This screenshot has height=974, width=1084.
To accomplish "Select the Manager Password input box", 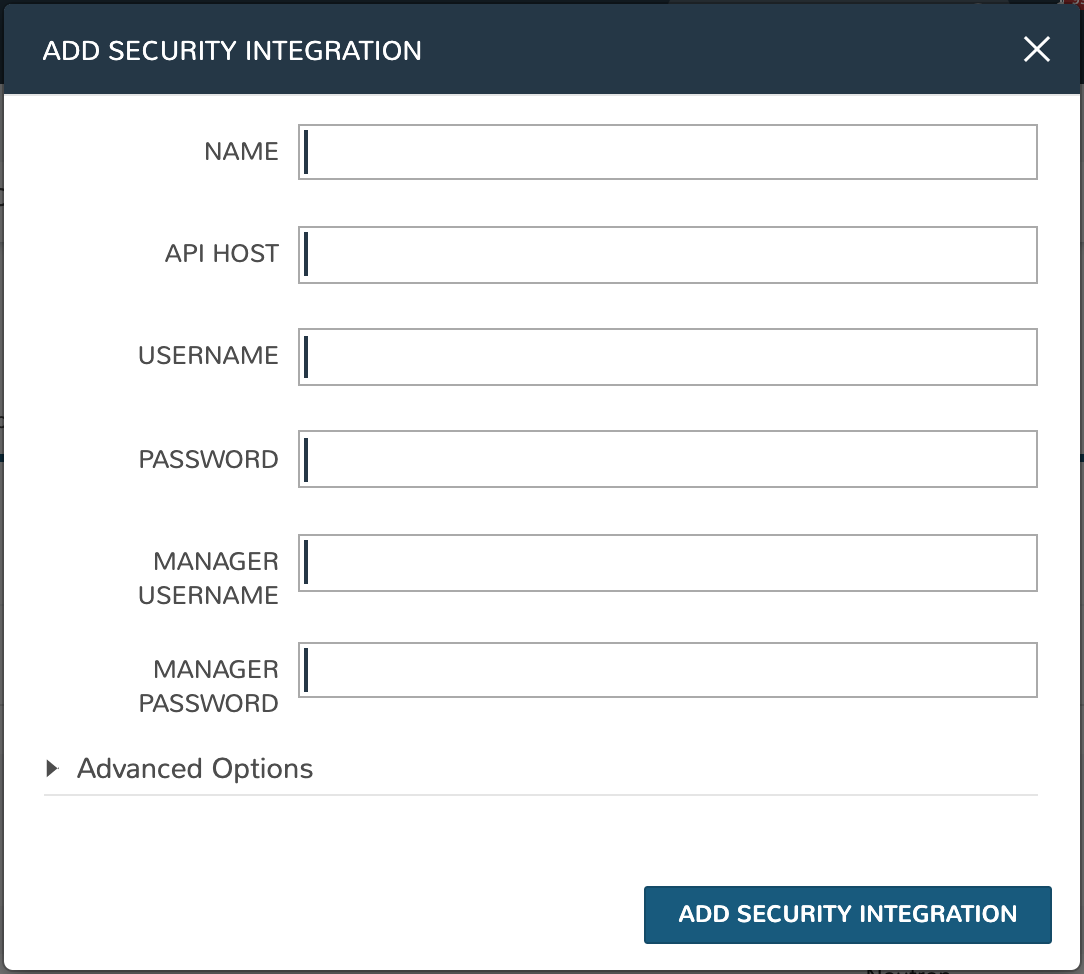I will tap(667, 670).
